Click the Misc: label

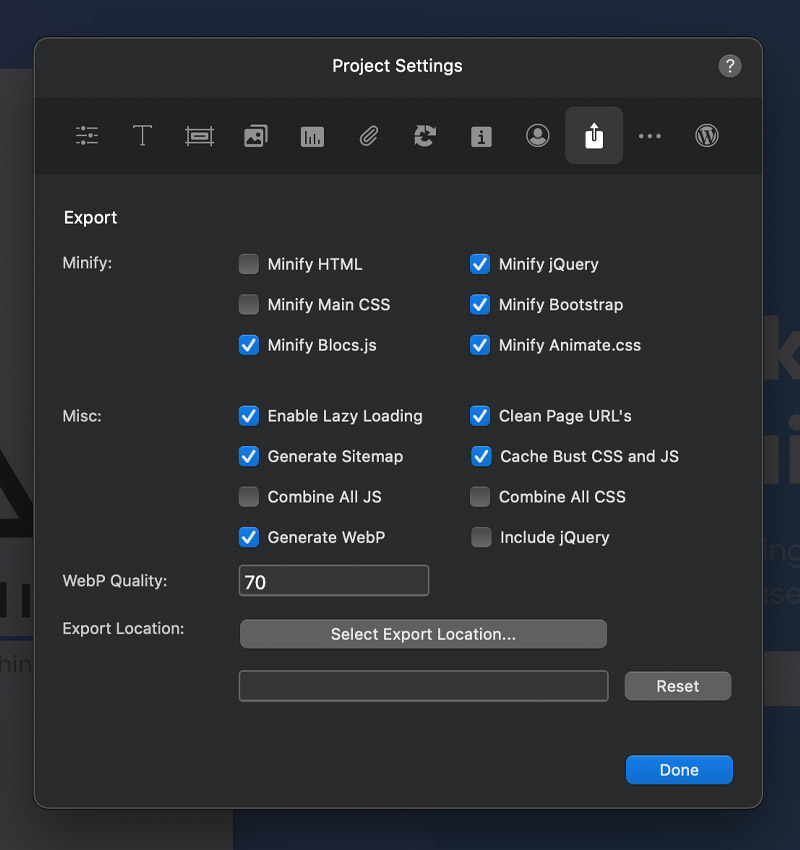82,416
